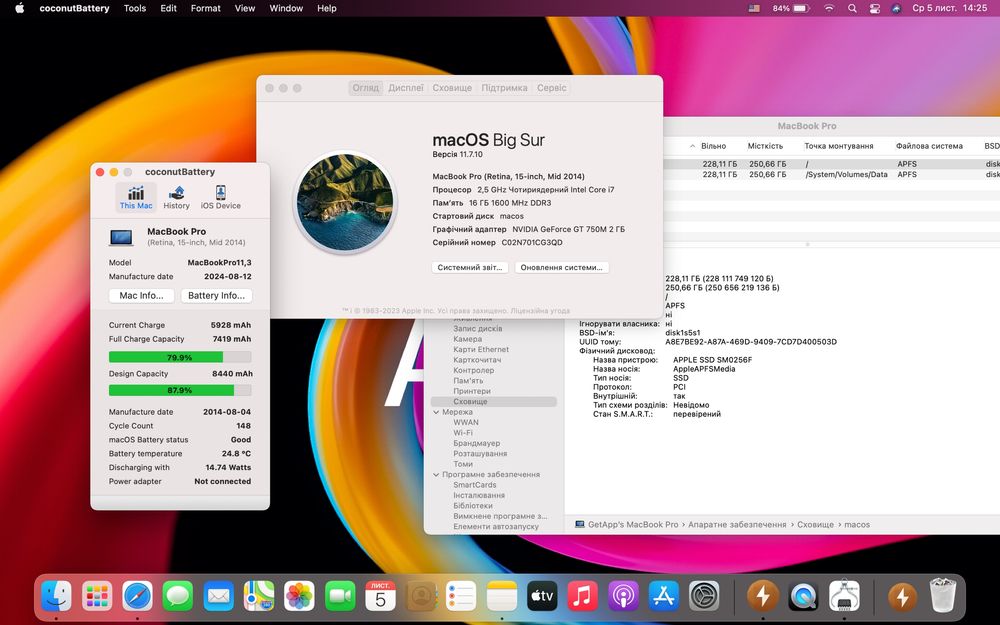Viewport: 1000px width, 625px height.
Task: Click the Системний звіт... button
Action: click(x=470, y=267)
